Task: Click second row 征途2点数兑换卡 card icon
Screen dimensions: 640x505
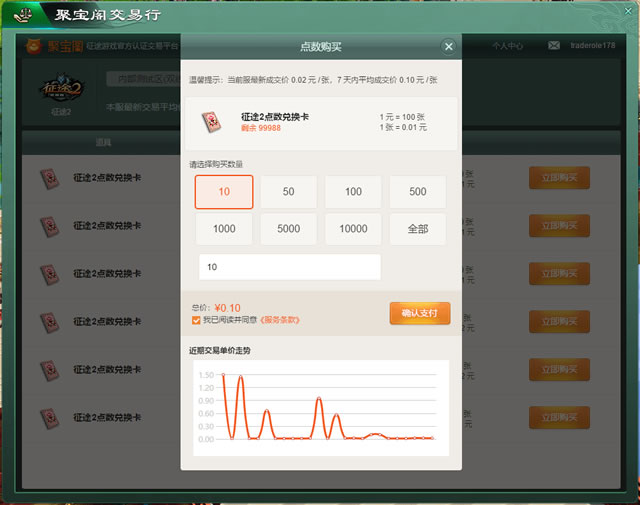Action: point(50,227)
